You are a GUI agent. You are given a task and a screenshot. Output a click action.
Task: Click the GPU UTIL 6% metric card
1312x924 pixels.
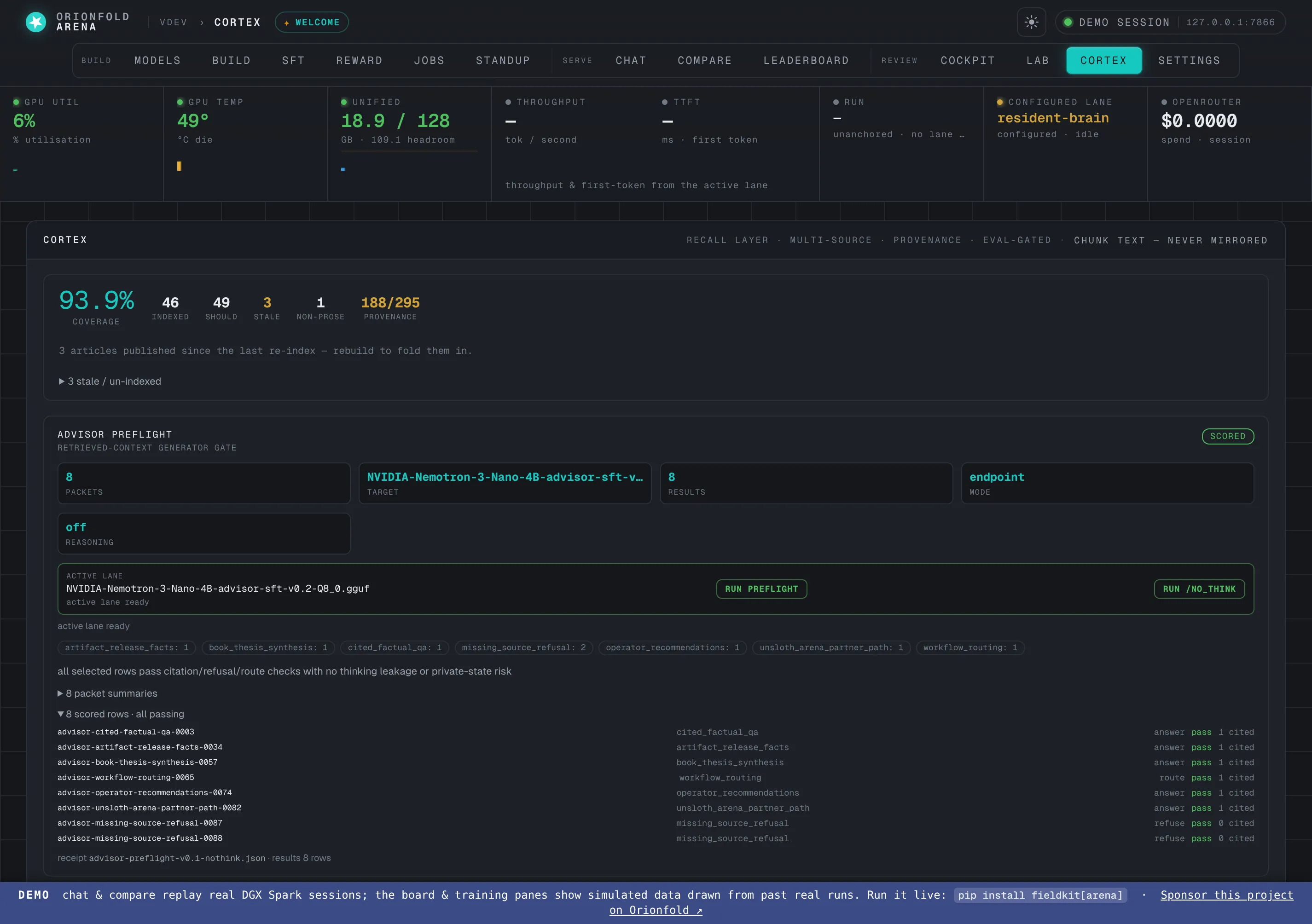pyautogui.click(x=82, y=144)
